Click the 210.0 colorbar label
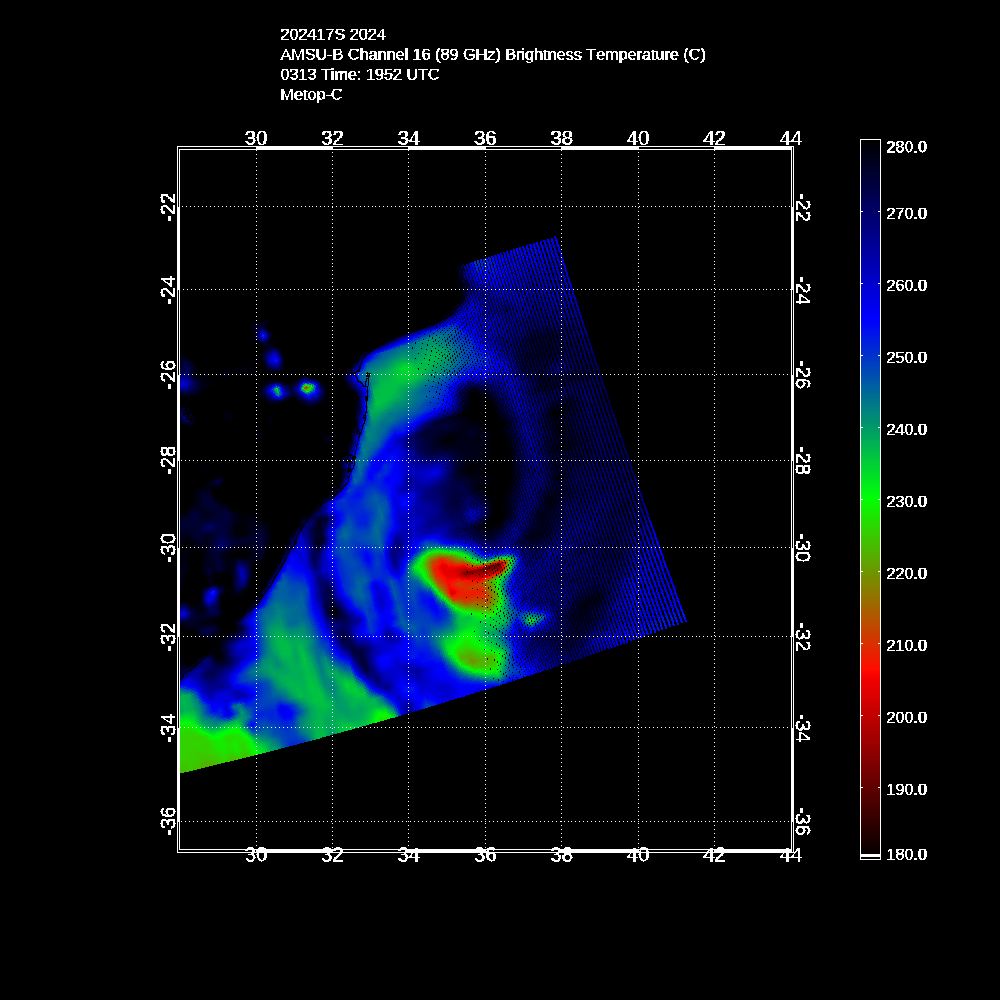 [906, 646]
